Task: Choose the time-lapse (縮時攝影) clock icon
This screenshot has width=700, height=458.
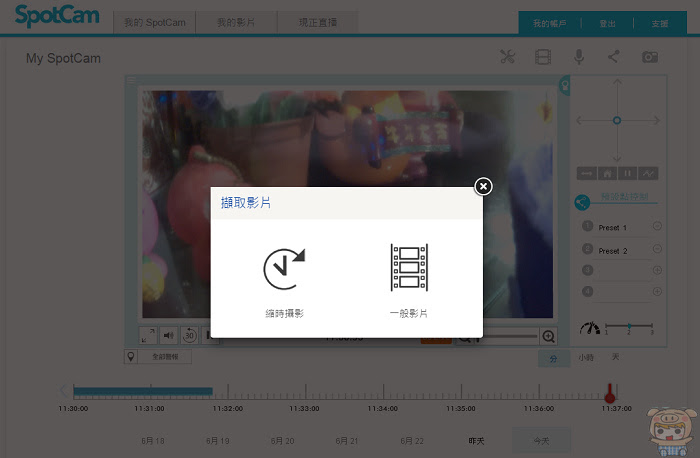Action: pos(284,269)
